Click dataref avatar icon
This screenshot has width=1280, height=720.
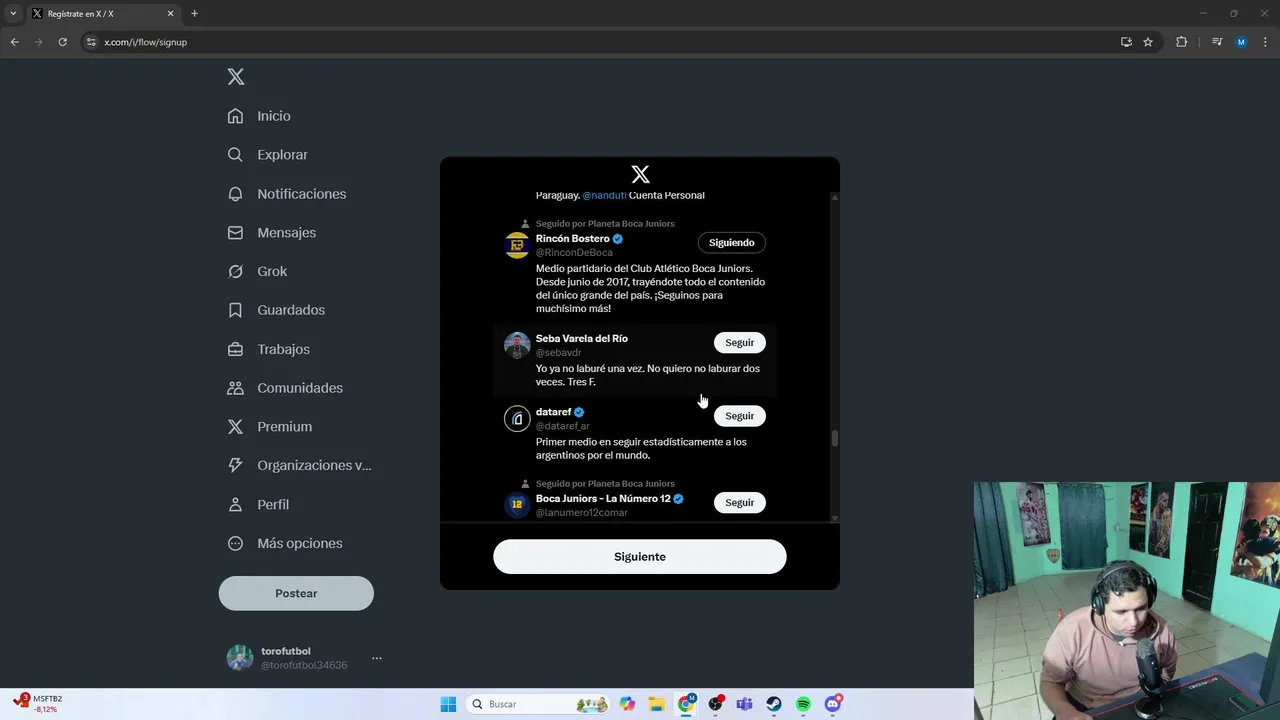[x=517, y=418]
